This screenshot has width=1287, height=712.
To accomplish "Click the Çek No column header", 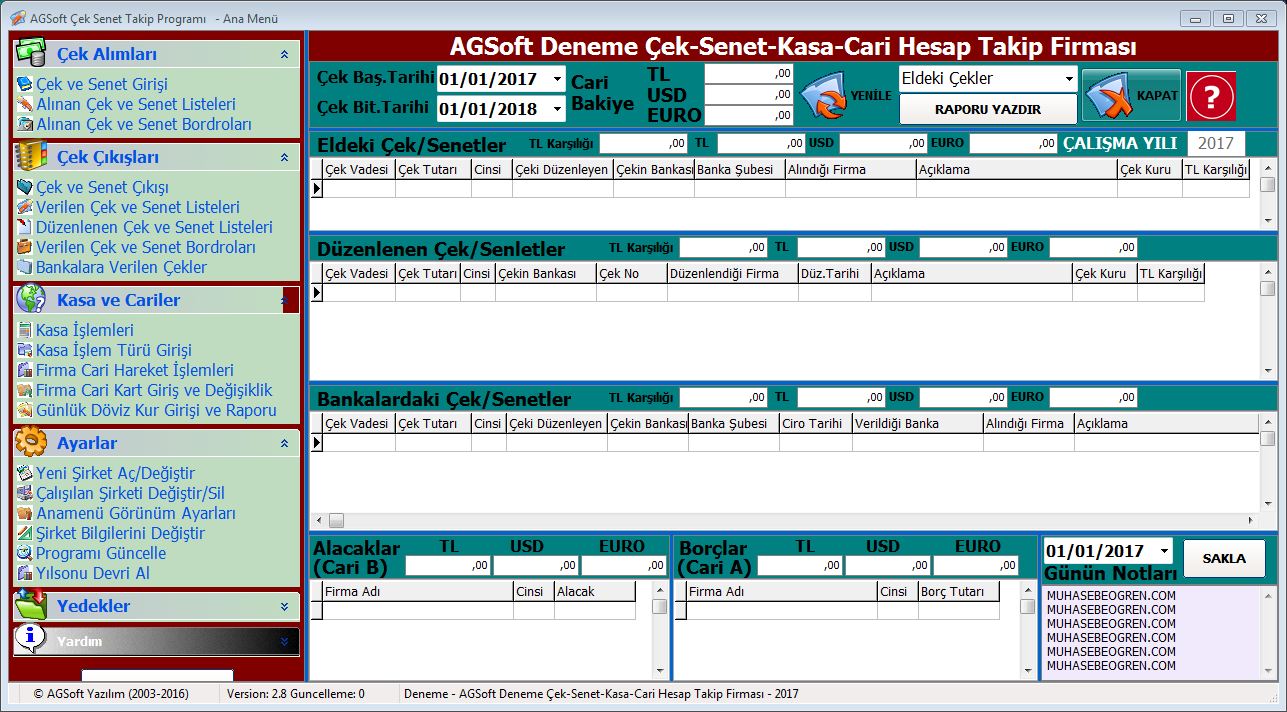I will pos(631,274).
